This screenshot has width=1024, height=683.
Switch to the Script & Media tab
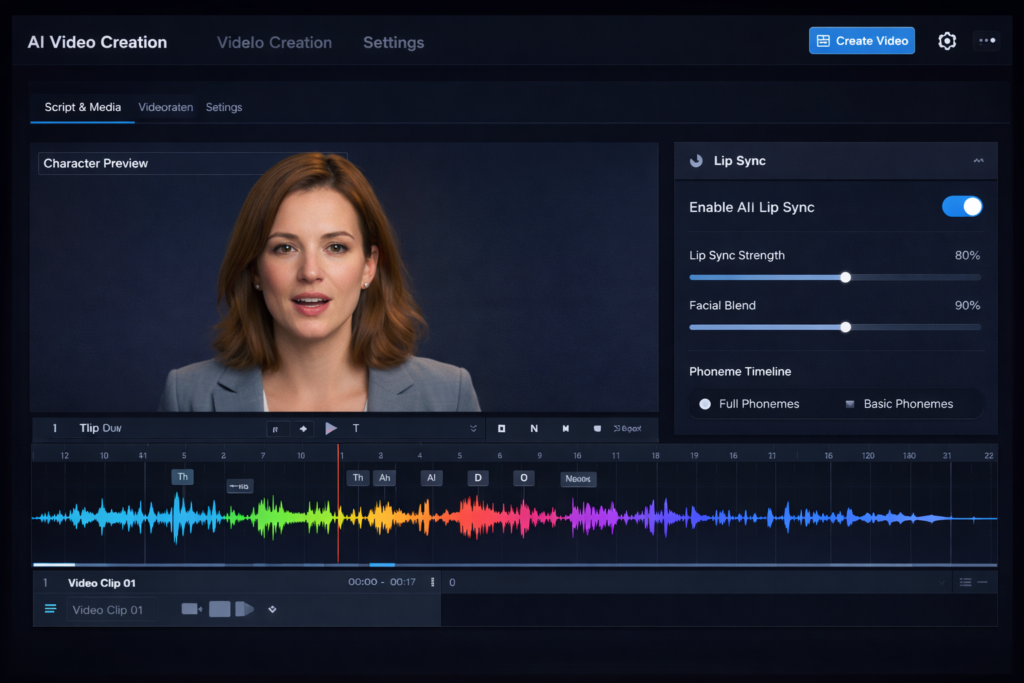pyautogui.click(x=82, y=107)
